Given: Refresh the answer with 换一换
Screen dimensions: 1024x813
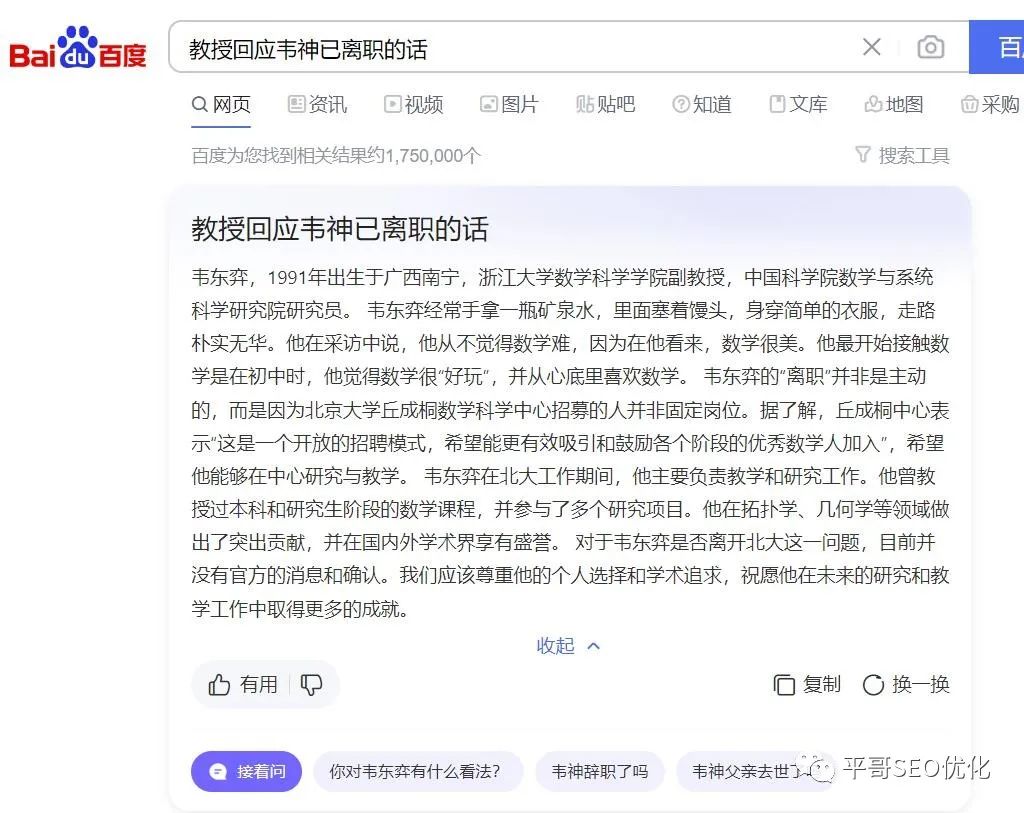Looking at the screenshot, I should 906,684.
